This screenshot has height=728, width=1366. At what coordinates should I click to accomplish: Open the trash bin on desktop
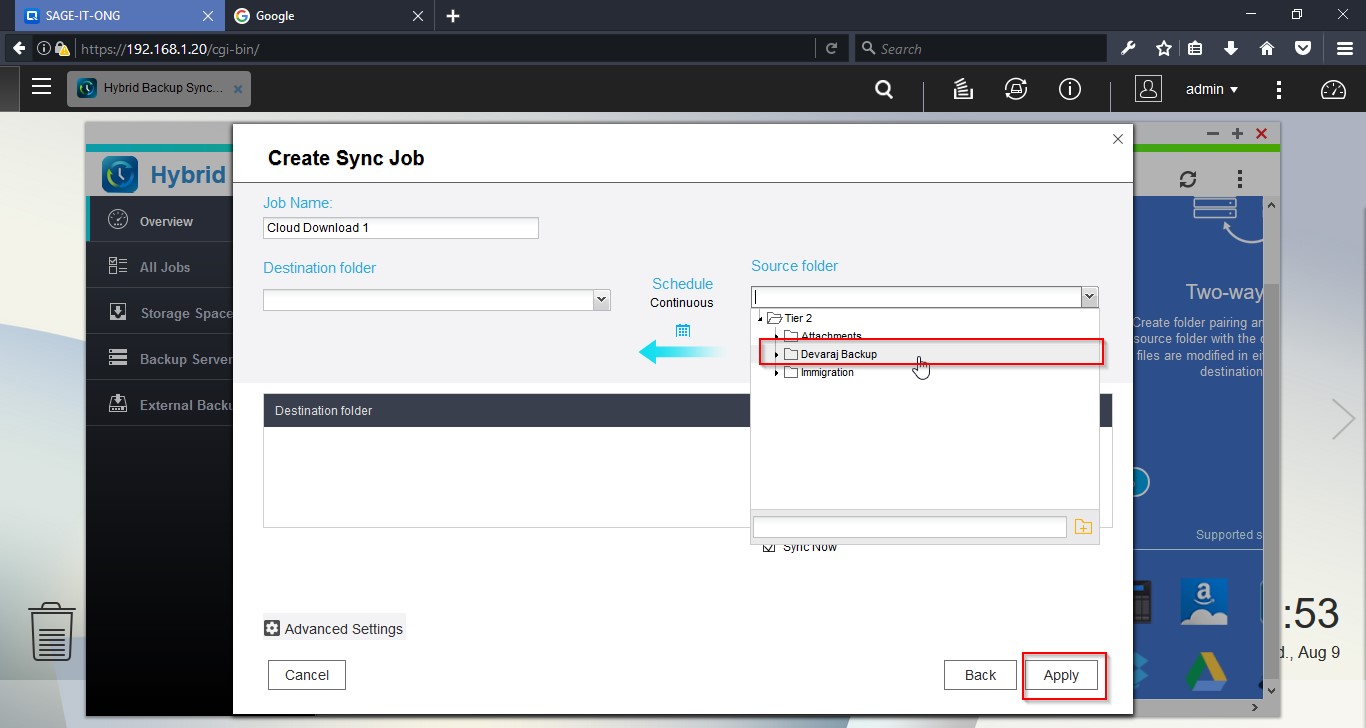[51, 631]
